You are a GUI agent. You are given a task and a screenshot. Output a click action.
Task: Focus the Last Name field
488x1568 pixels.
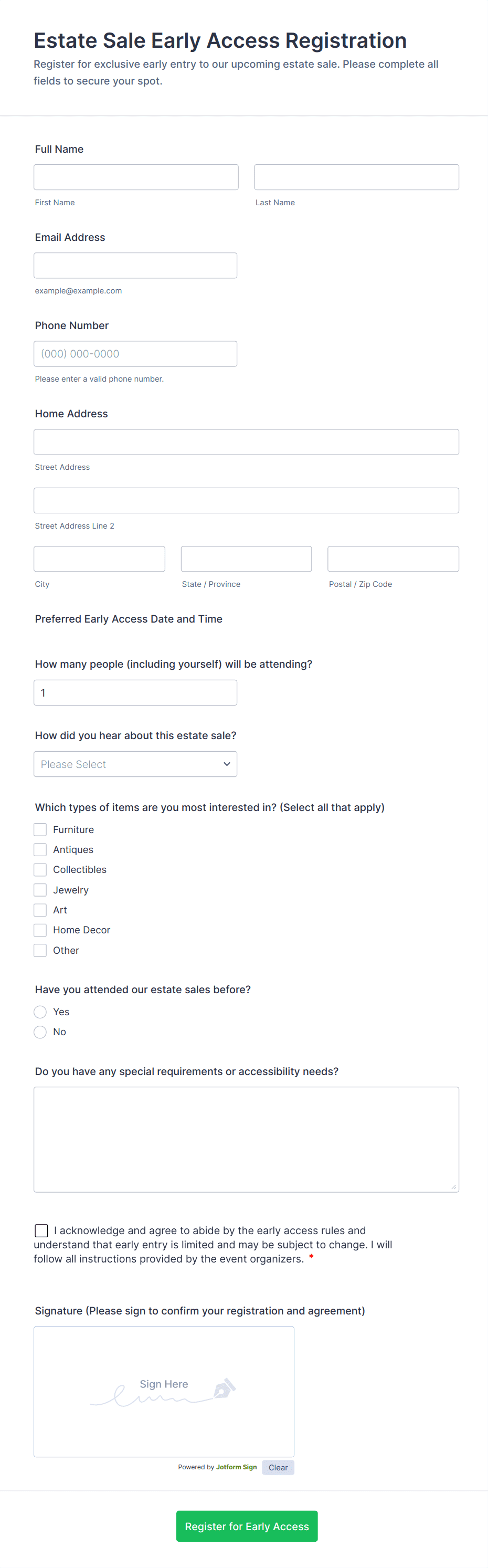(x=357, y=177)
